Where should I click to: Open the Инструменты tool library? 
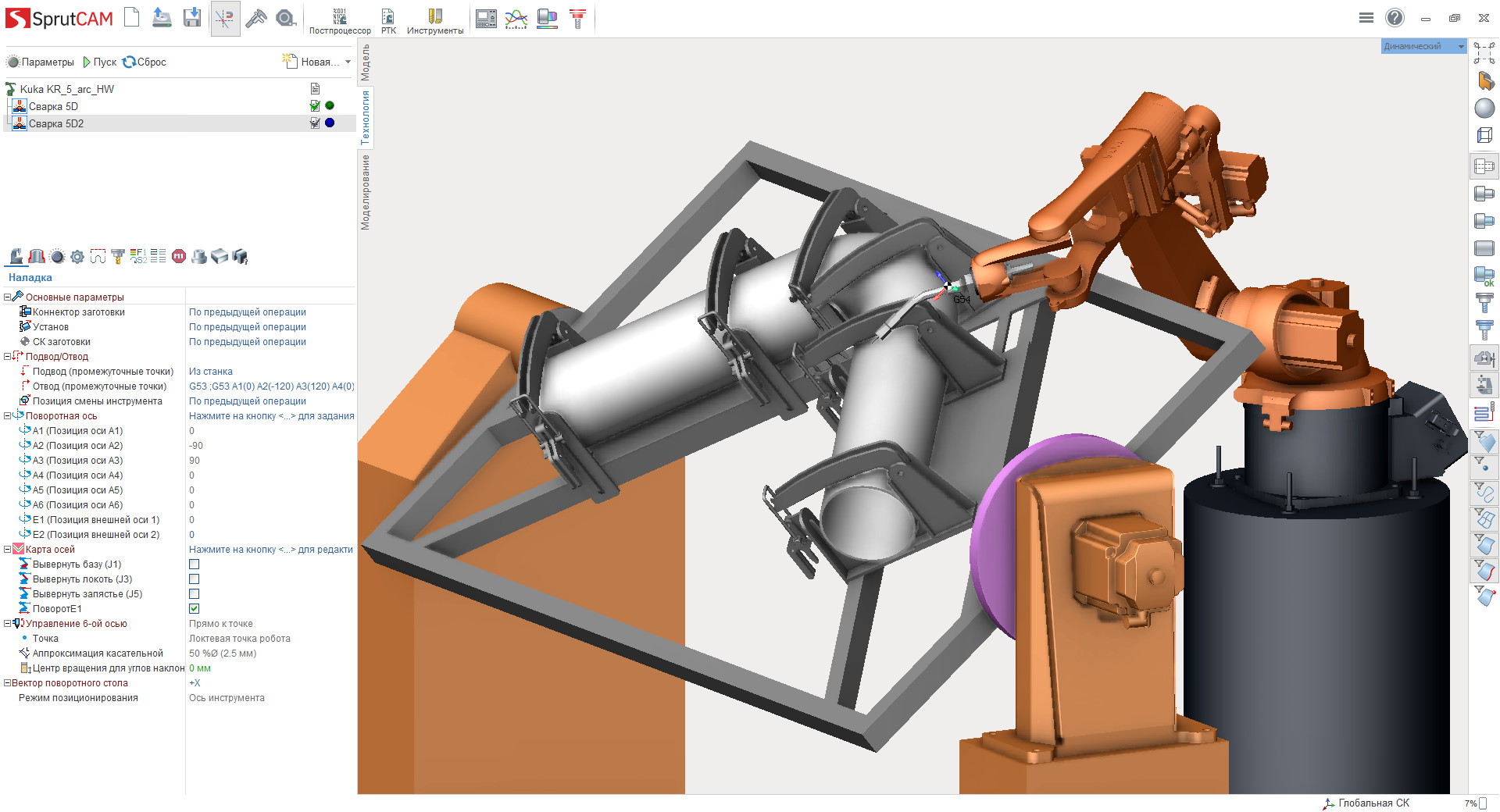434,21
